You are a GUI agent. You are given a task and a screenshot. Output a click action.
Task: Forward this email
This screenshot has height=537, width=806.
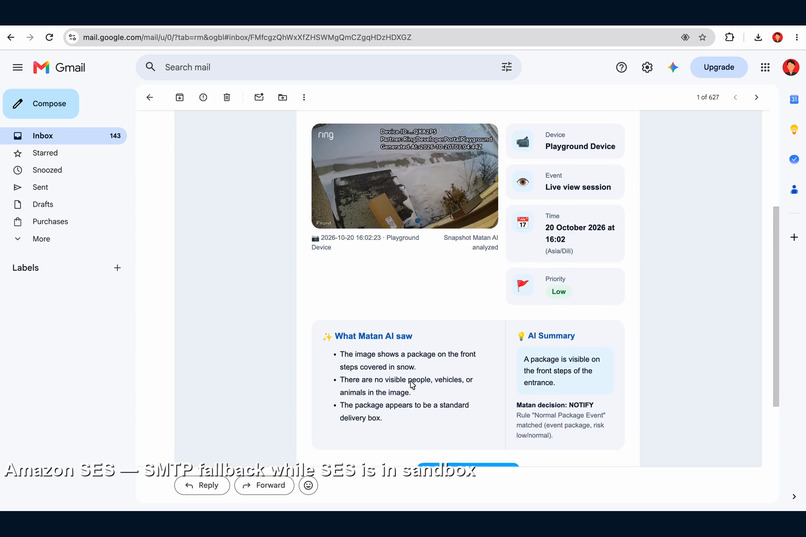pyautogui.click(x=264, y=485)
